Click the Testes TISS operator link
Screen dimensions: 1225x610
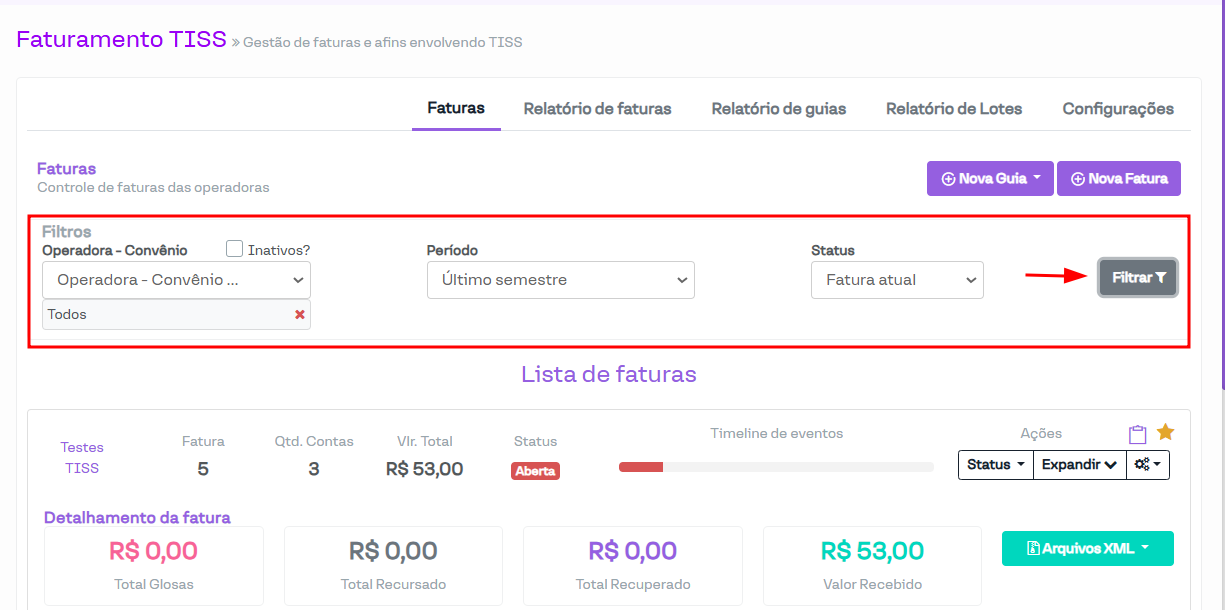coord(82,458)
